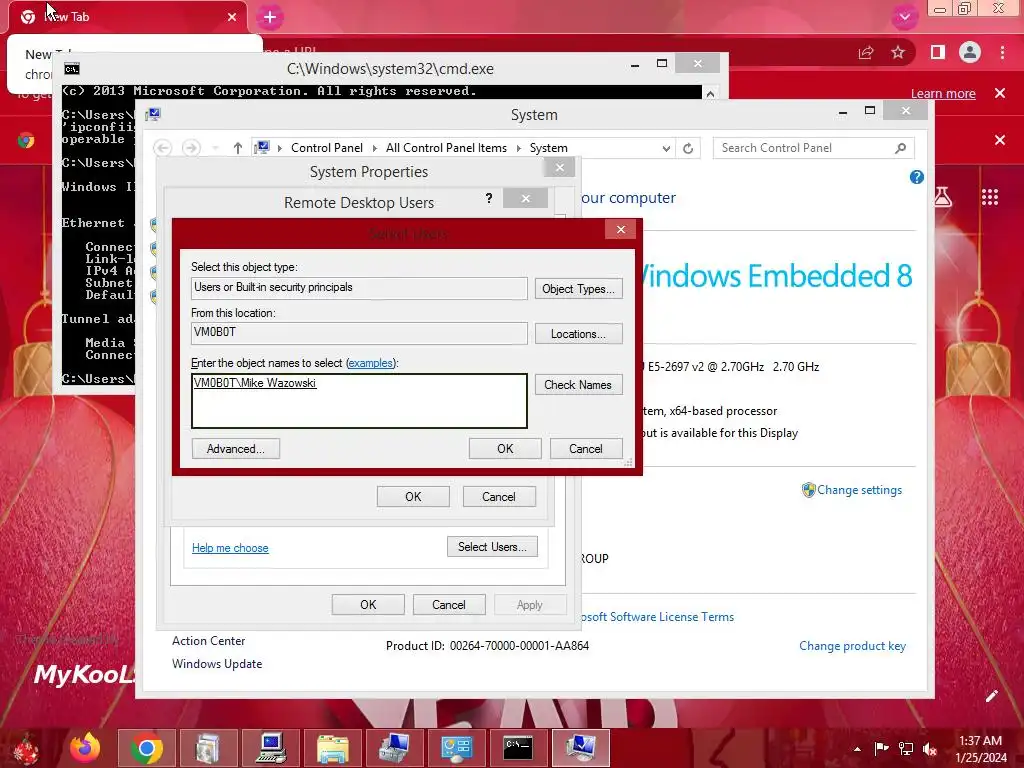
Task: Click help question mark in Remote Desktop Users
Action: click(x=488, y=198)
